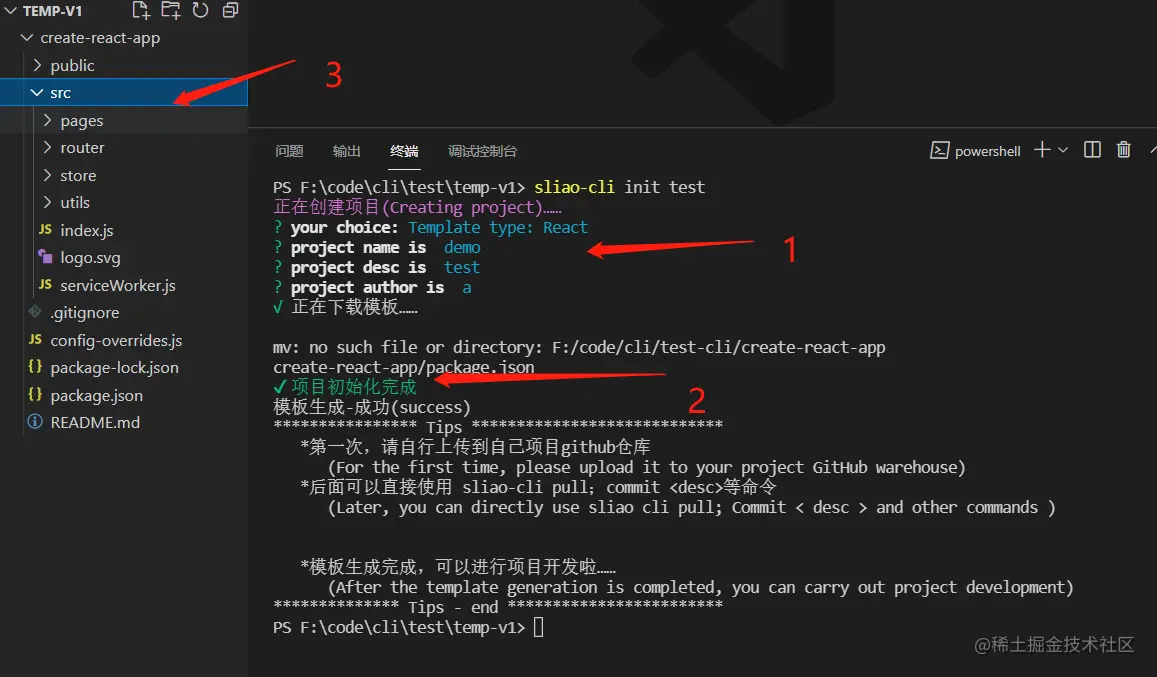Expand the public folder
Image resolution: width=1157 pixels, height=677 pixels.
pos(37,66)
